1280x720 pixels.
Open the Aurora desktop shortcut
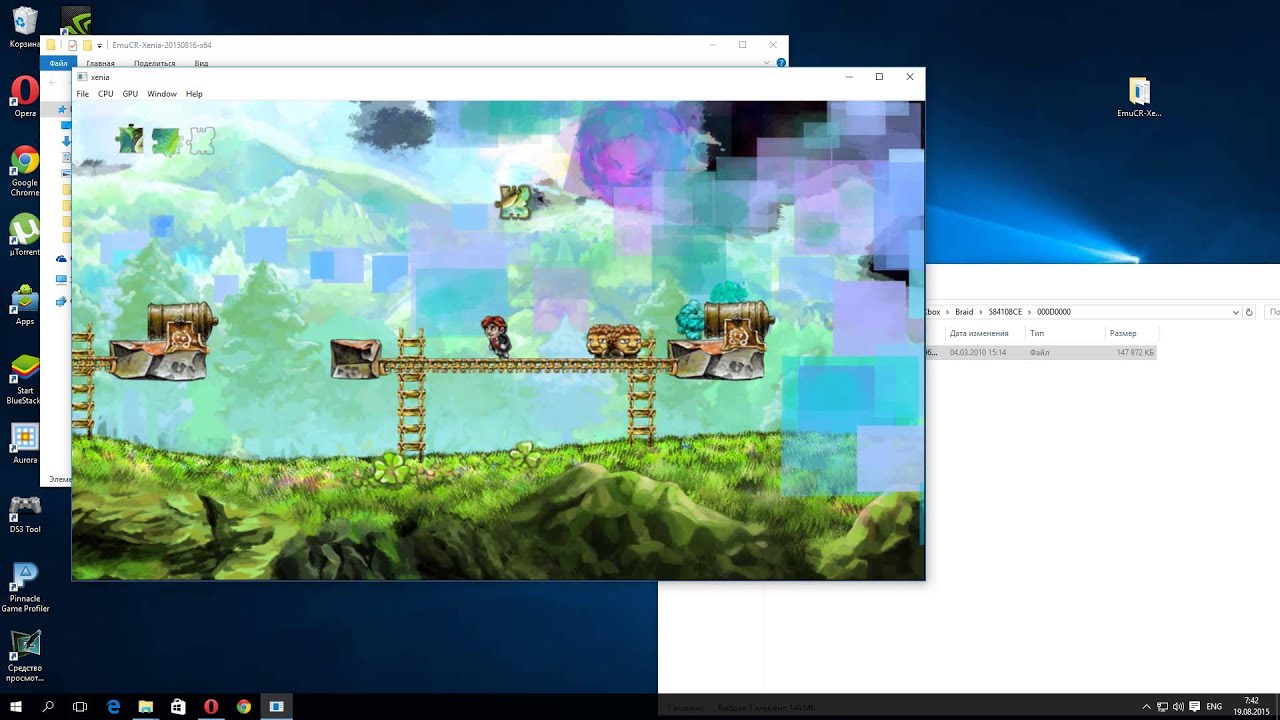tap(25, 444)
